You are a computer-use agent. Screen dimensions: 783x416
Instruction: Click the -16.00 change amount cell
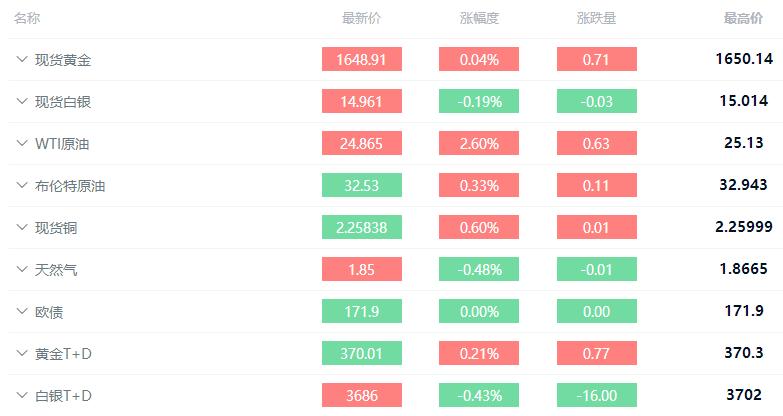point(596,396)
